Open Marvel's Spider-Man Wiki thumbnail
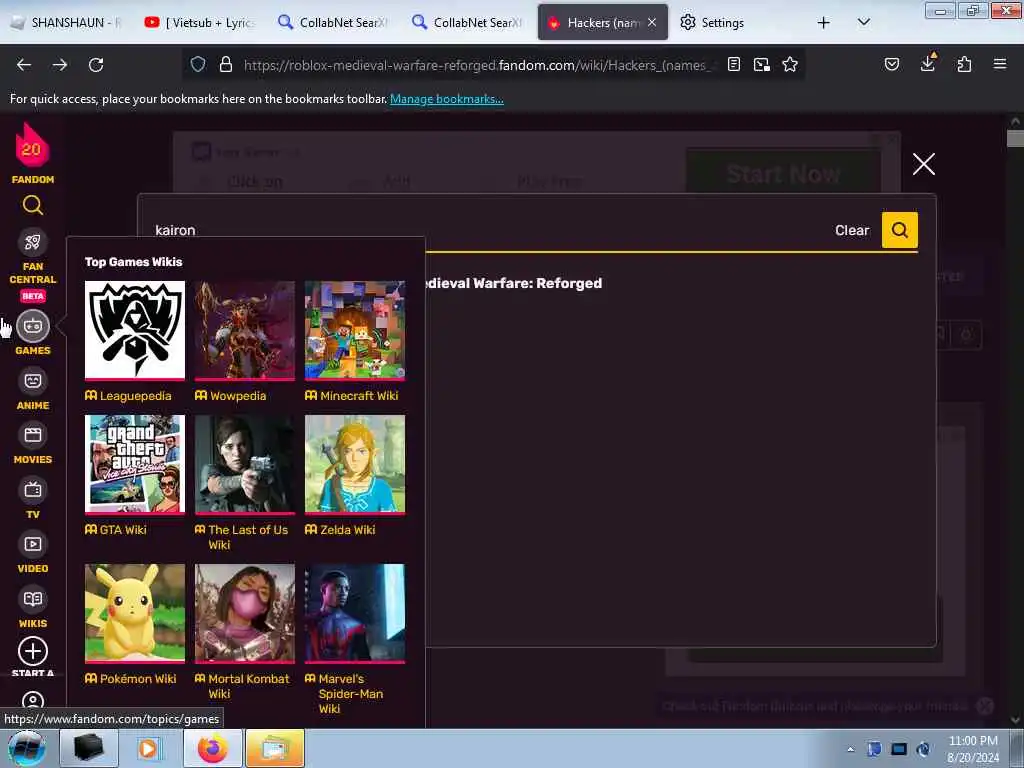 pyautogui.click(x=355, y=613)
